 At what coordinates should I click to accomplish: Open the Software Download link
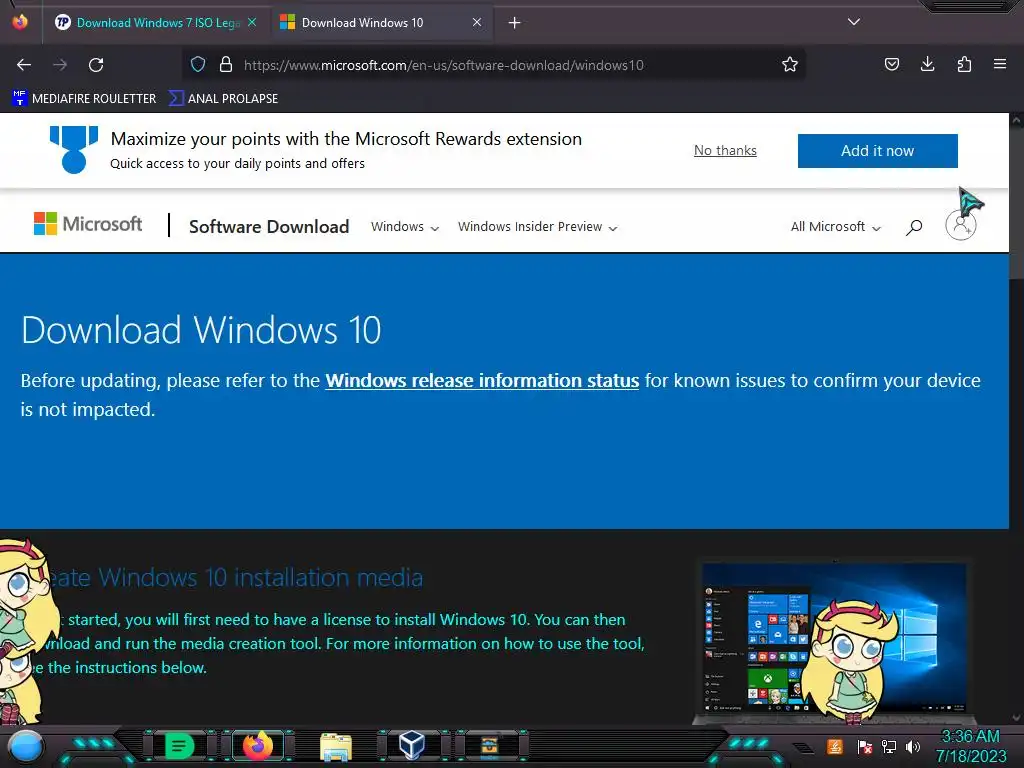269,227
